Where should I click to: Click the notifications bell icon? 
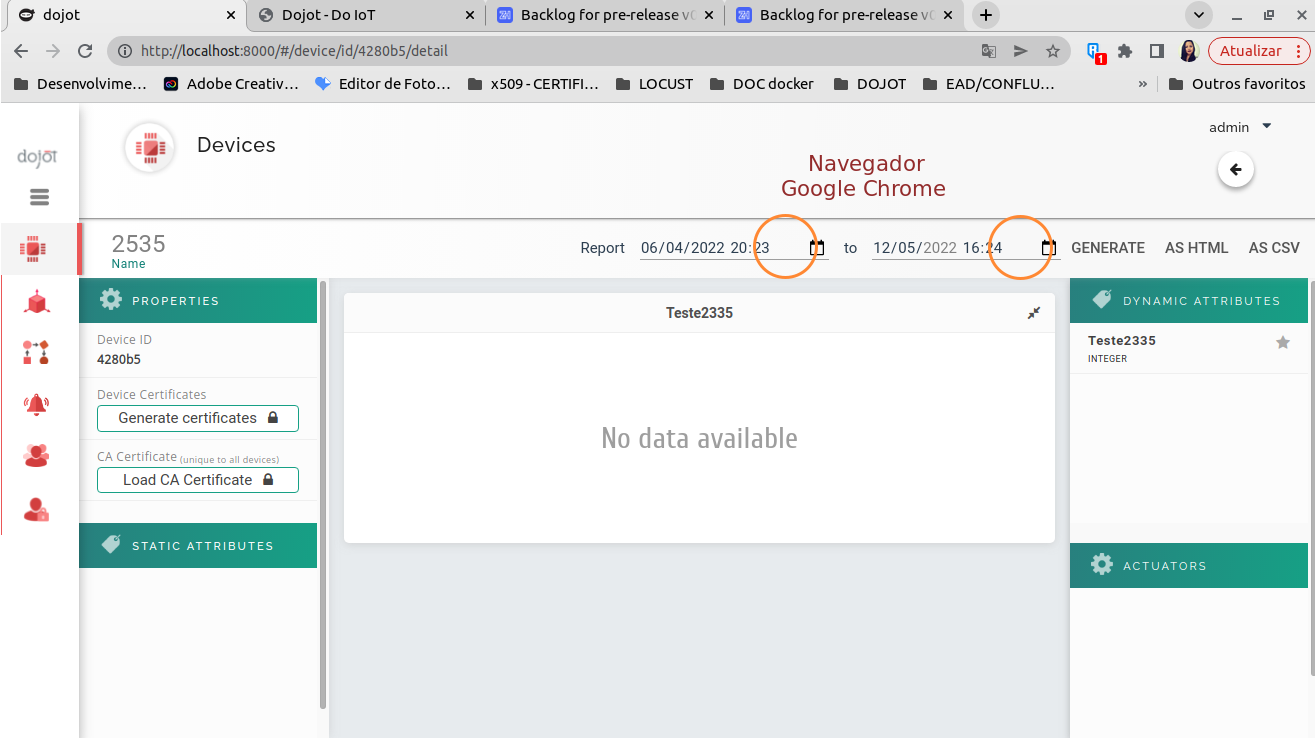37,404
